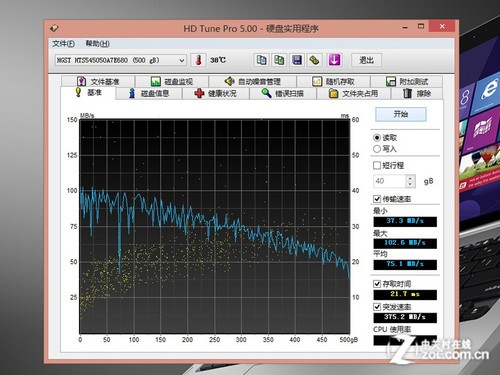Viewport: 500px width, 375px height.
Task: Click the short stroke gB value field
Action: 389,181
